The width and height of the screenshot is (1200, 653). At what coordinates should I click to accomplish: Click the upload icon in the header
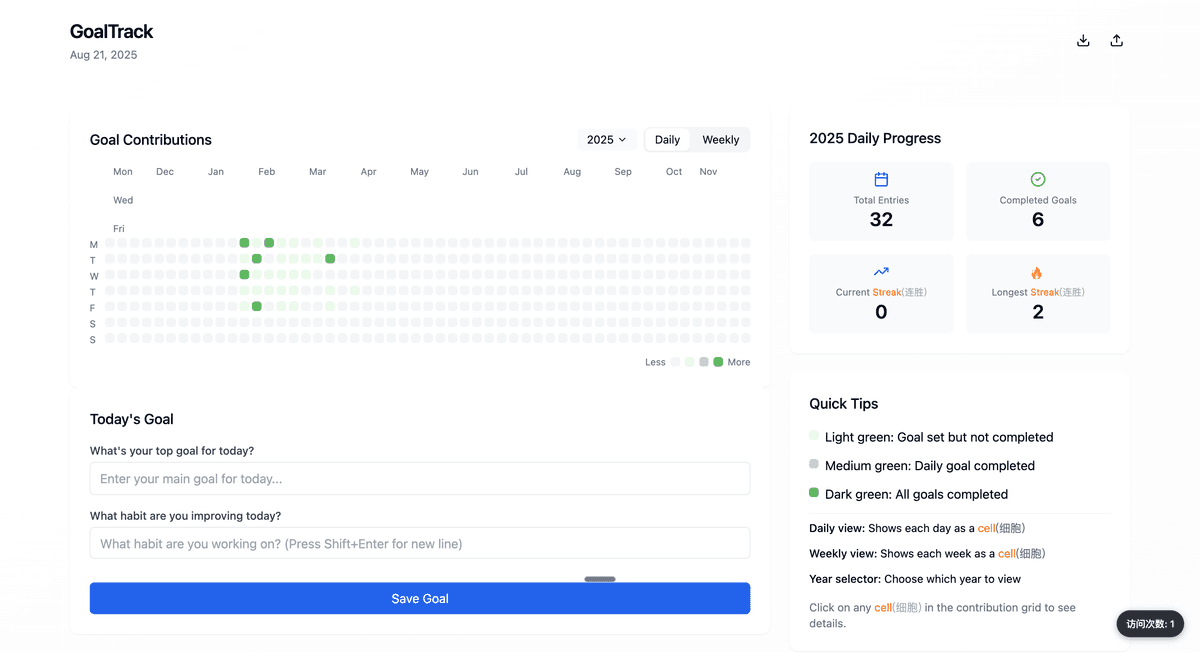click(1117, 41)
